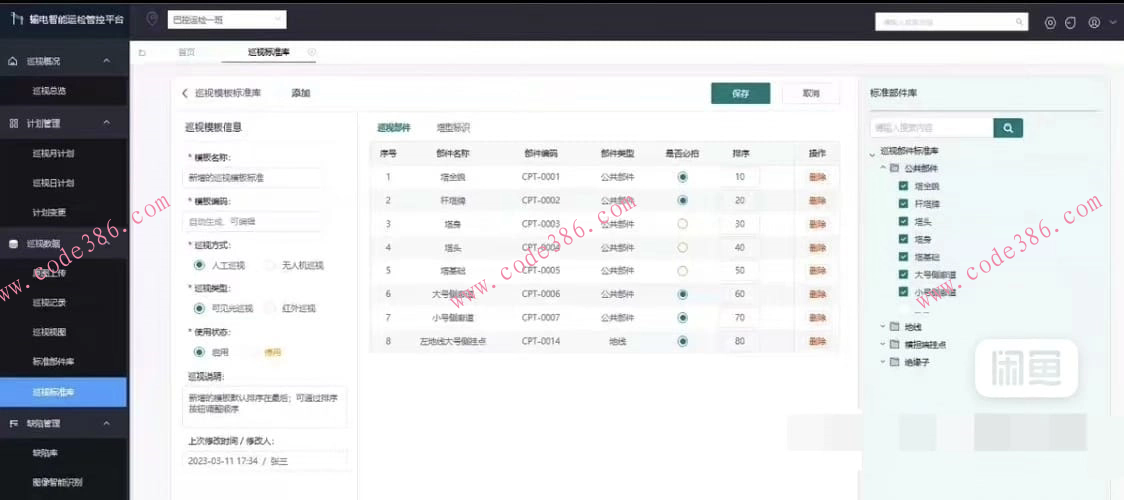Click the 公共部件 folder icon

coord(894,168)
